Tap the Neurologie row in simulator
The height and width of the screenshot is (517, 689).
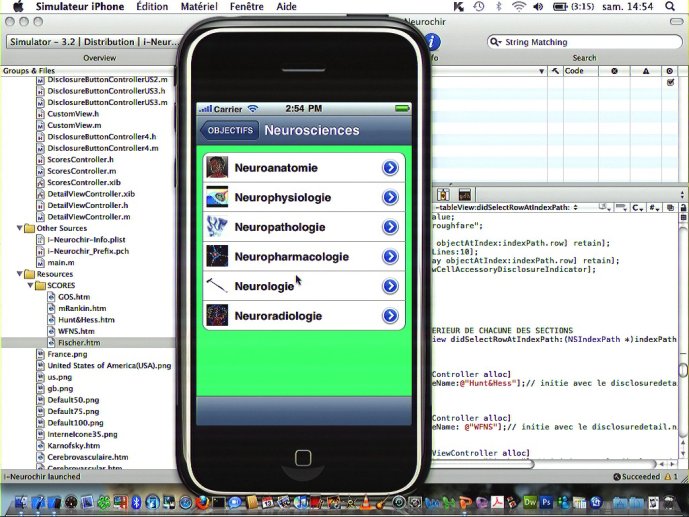304,286
